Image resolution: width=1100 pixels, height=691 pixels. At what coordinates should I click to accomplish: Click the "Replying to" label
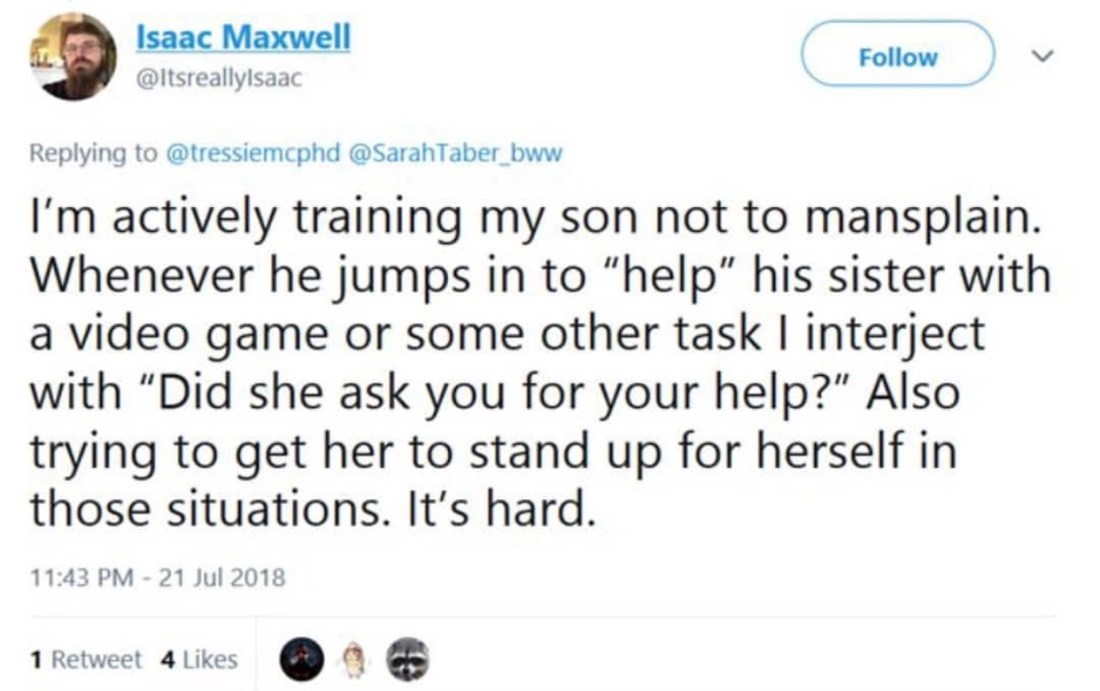pyautogui.click(x=93, y=153)
